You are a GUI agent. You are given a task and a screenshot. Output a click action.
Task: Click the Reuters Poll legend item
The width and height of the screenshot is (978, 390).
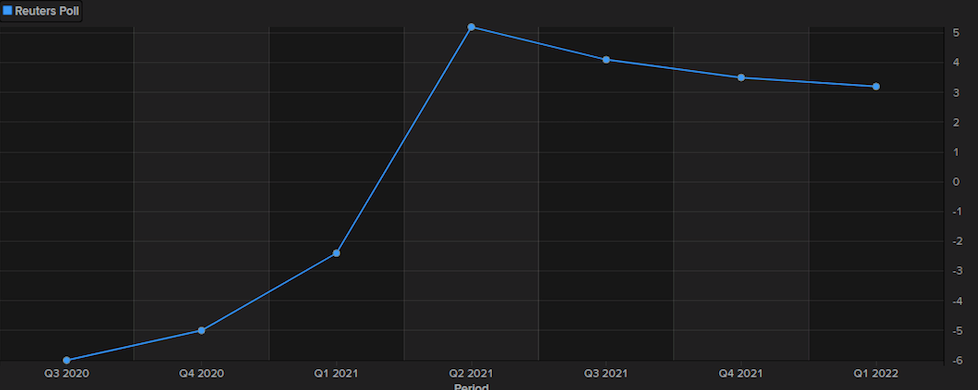point(41,11)
